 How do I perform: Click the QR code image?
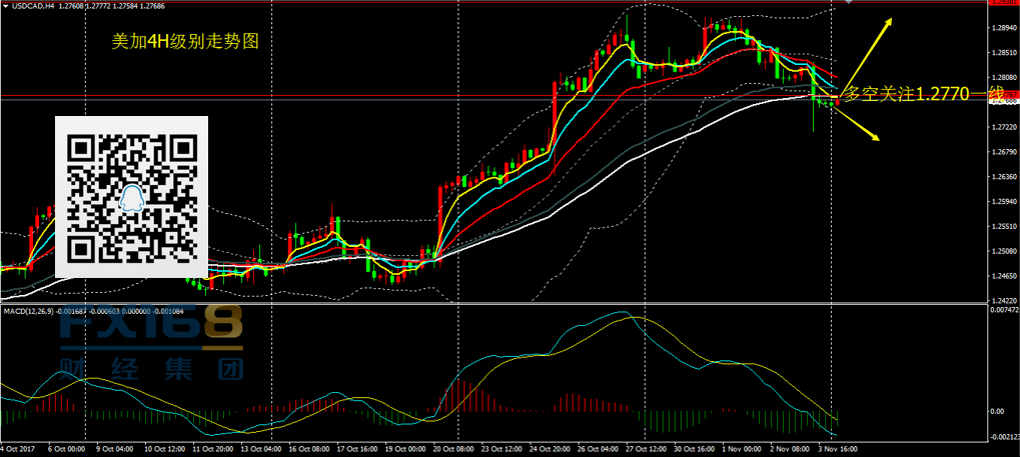[130, 197]
